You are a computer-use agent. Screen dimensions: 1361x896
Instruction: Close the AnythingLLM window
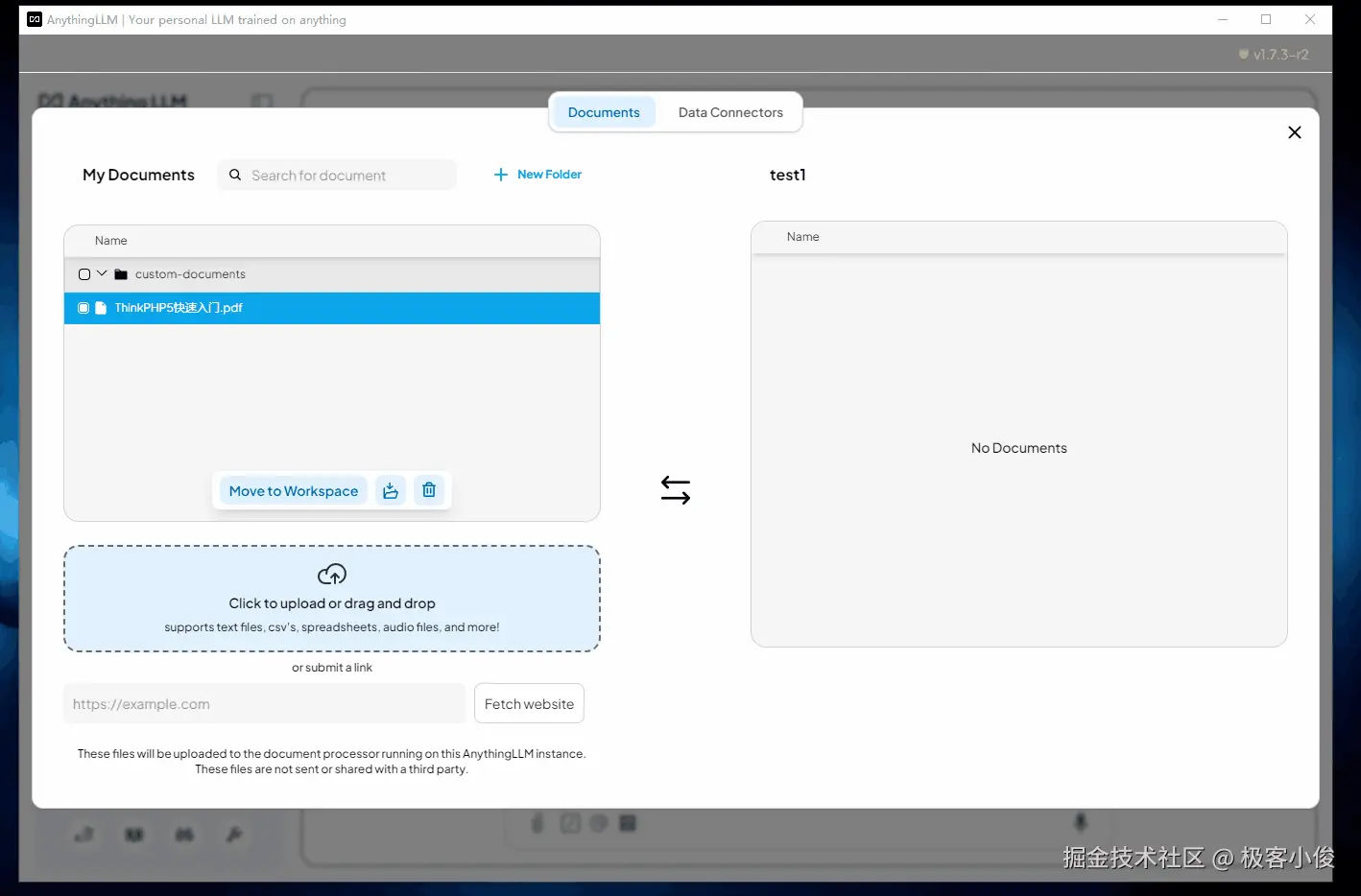pos(1310,19)
